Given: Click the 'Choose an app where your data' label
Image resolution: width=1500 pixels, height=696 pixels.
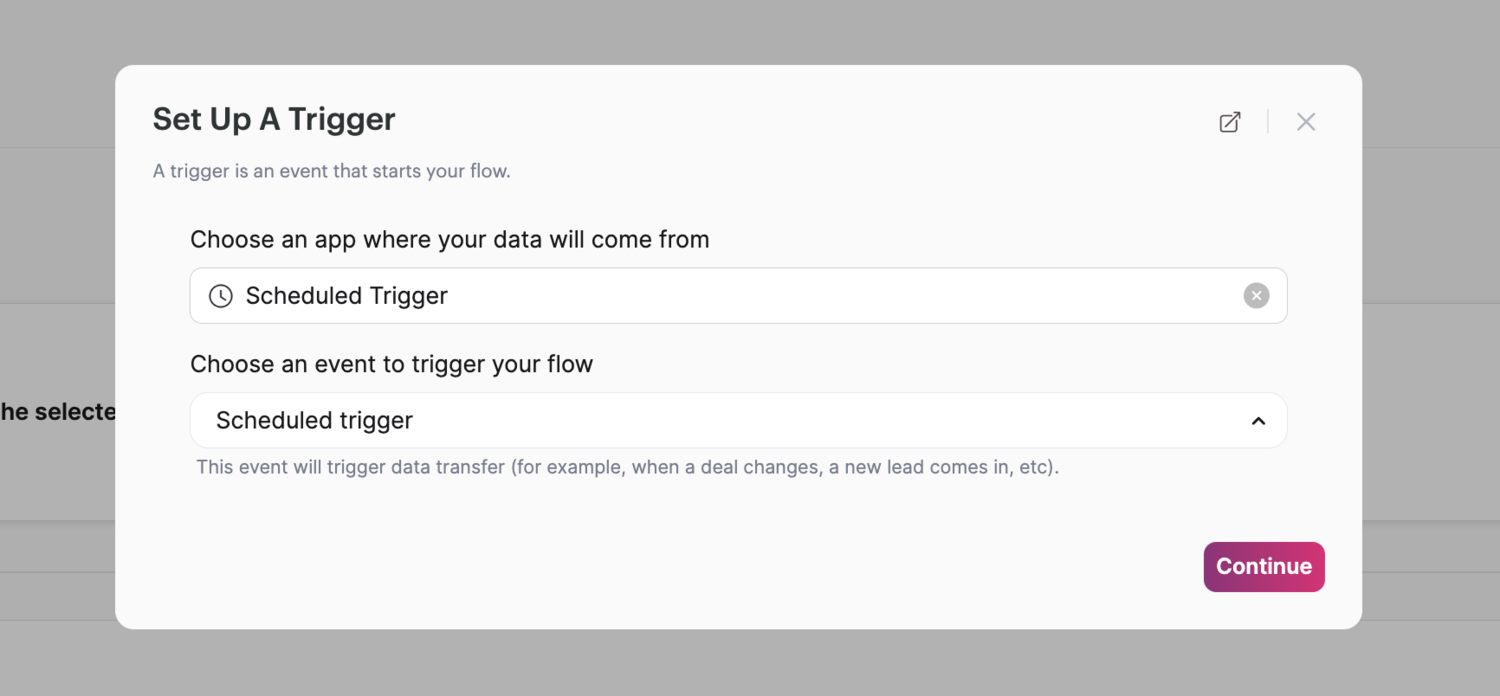Looking at the screenshot, I should [x=449, y=240].
